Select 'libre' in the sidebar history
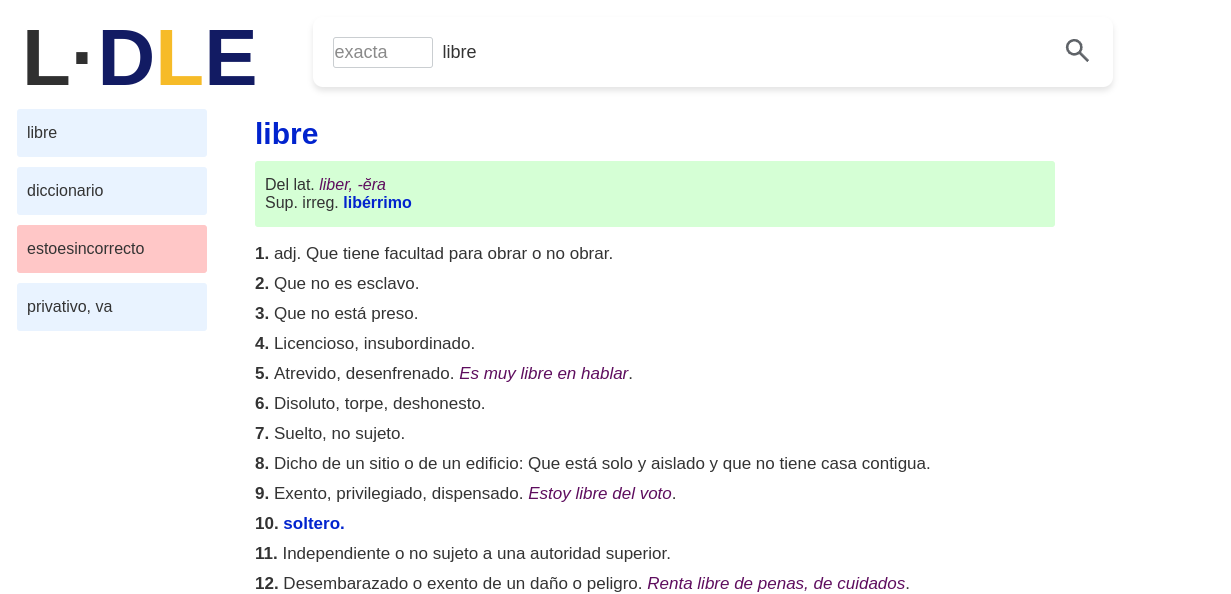1231x594 pixels. pyautogui.click(x=112, y=133)
